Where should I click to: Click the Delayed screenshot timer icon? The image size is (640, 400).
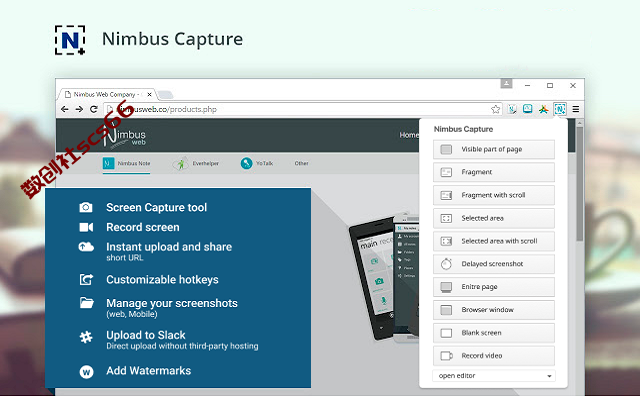(x=446, y=264)
